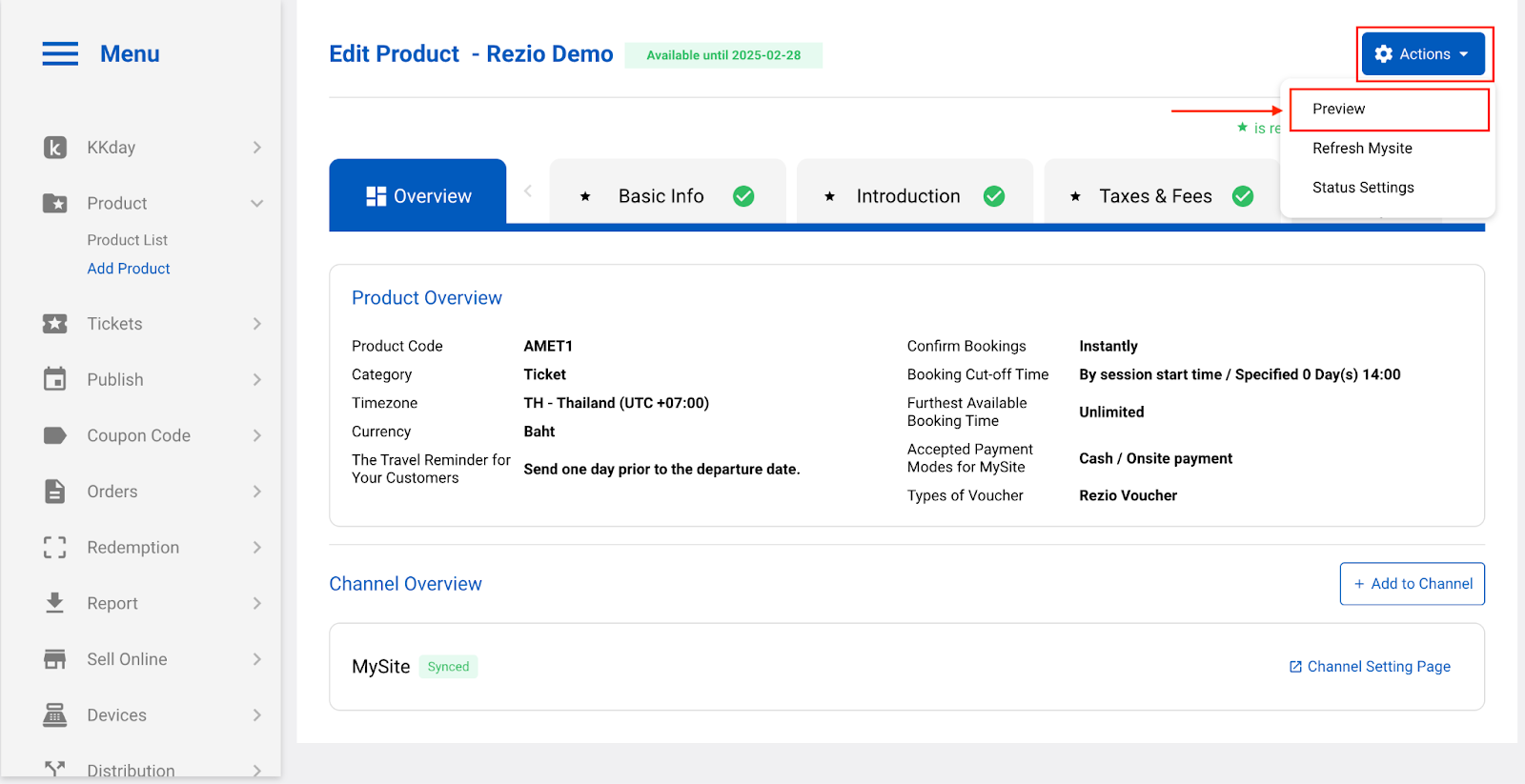
Task: Click the Add to Channel button
Action: click(1413, 584)
